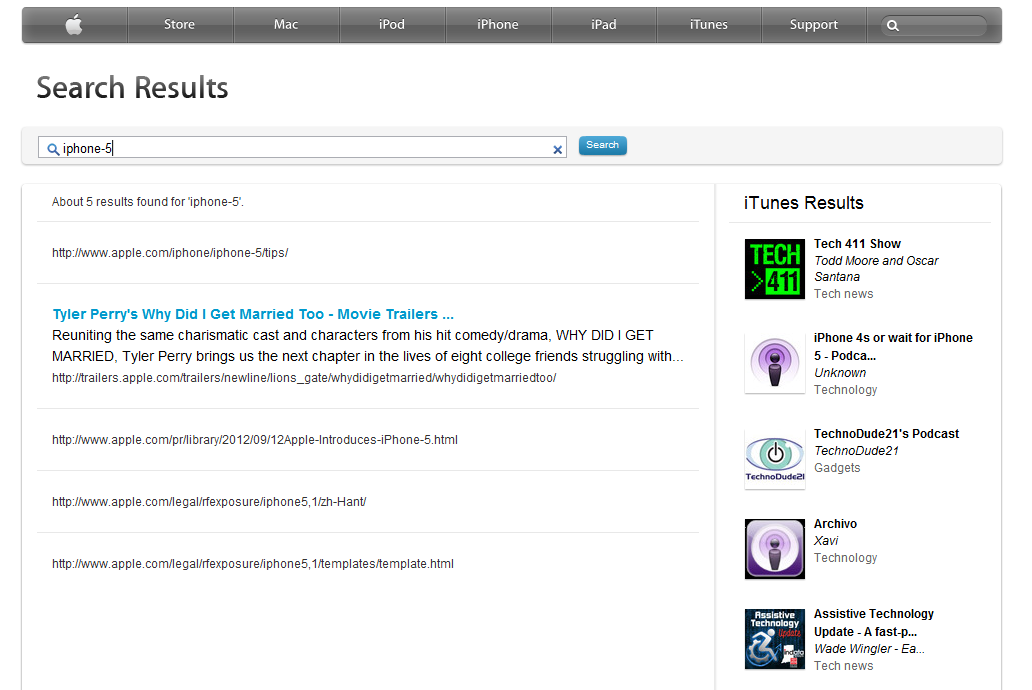The width and height of the screenshot is (1032, 690).
Task: Open the whydidigetmarriedtoo trailers URL
Action: 304,378
